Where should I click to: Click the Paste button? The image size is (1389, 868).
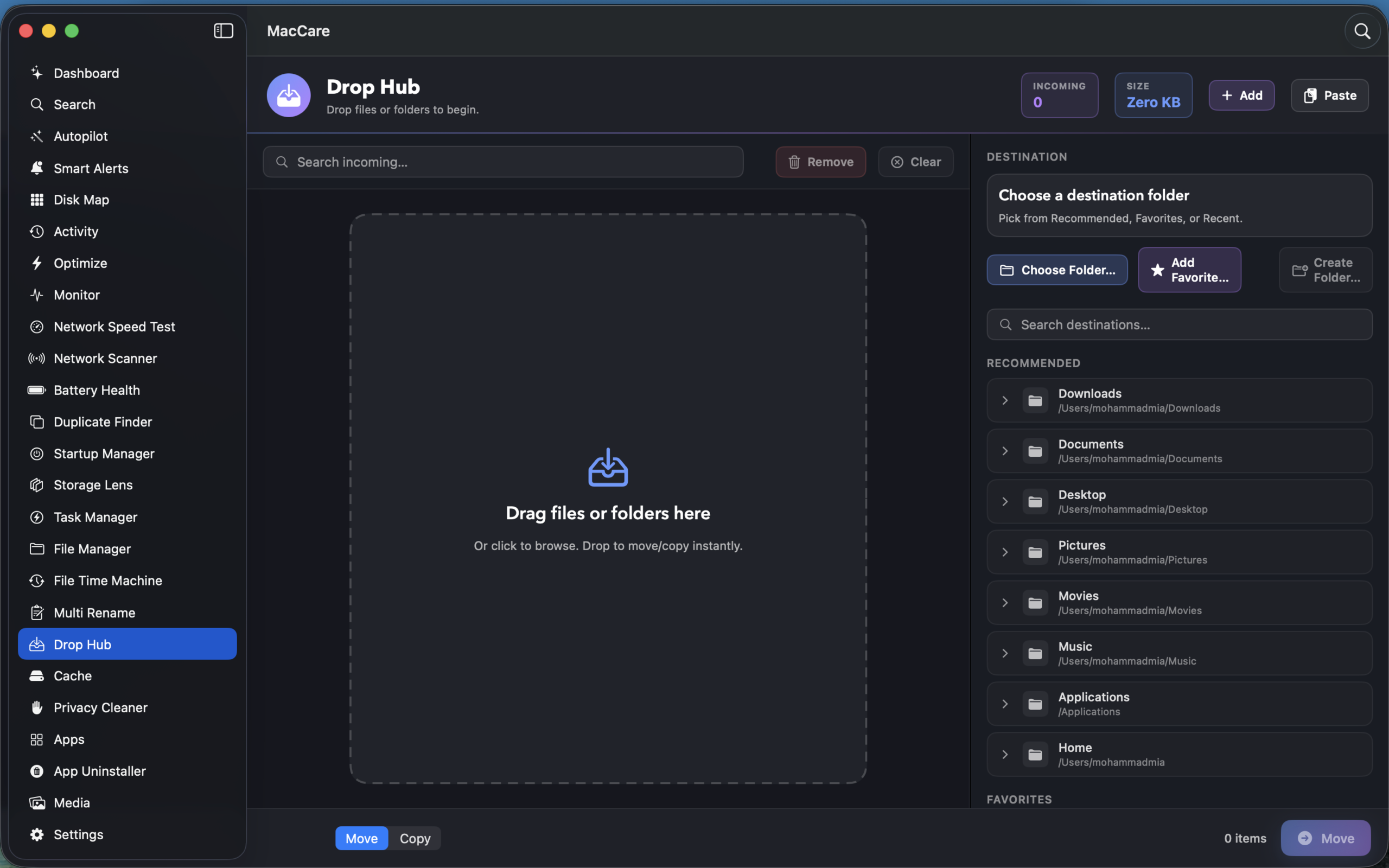1329,95
